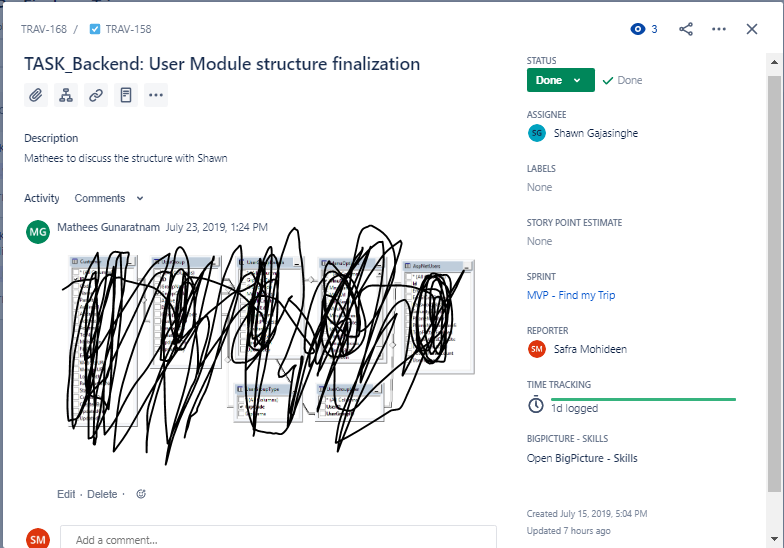Click the scrollbar up arrow
The image size is (784, 548).
point(774,62)
